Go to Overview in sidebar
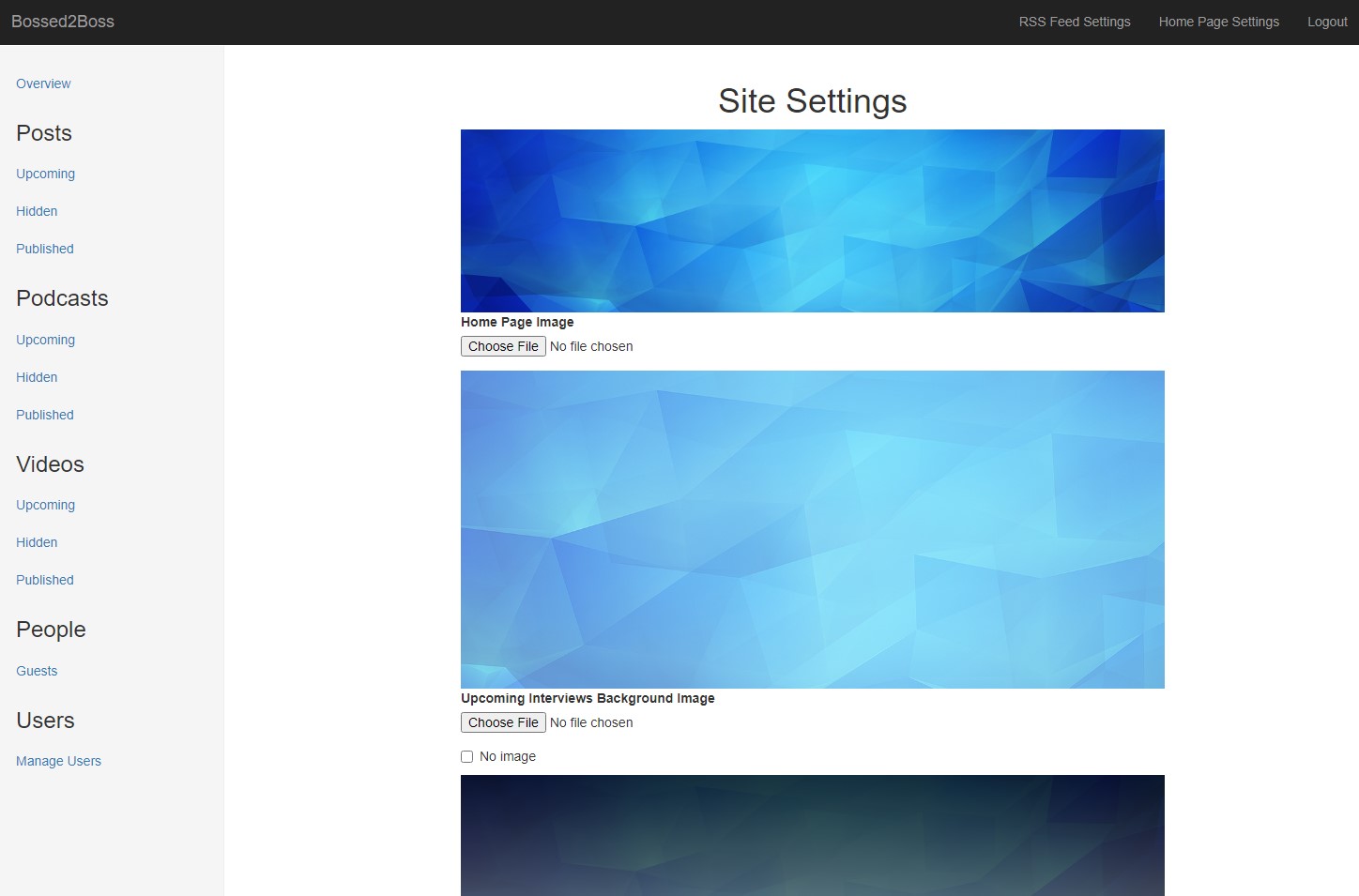This screenshot has width=1359, height=896. [x=43, y=84]
